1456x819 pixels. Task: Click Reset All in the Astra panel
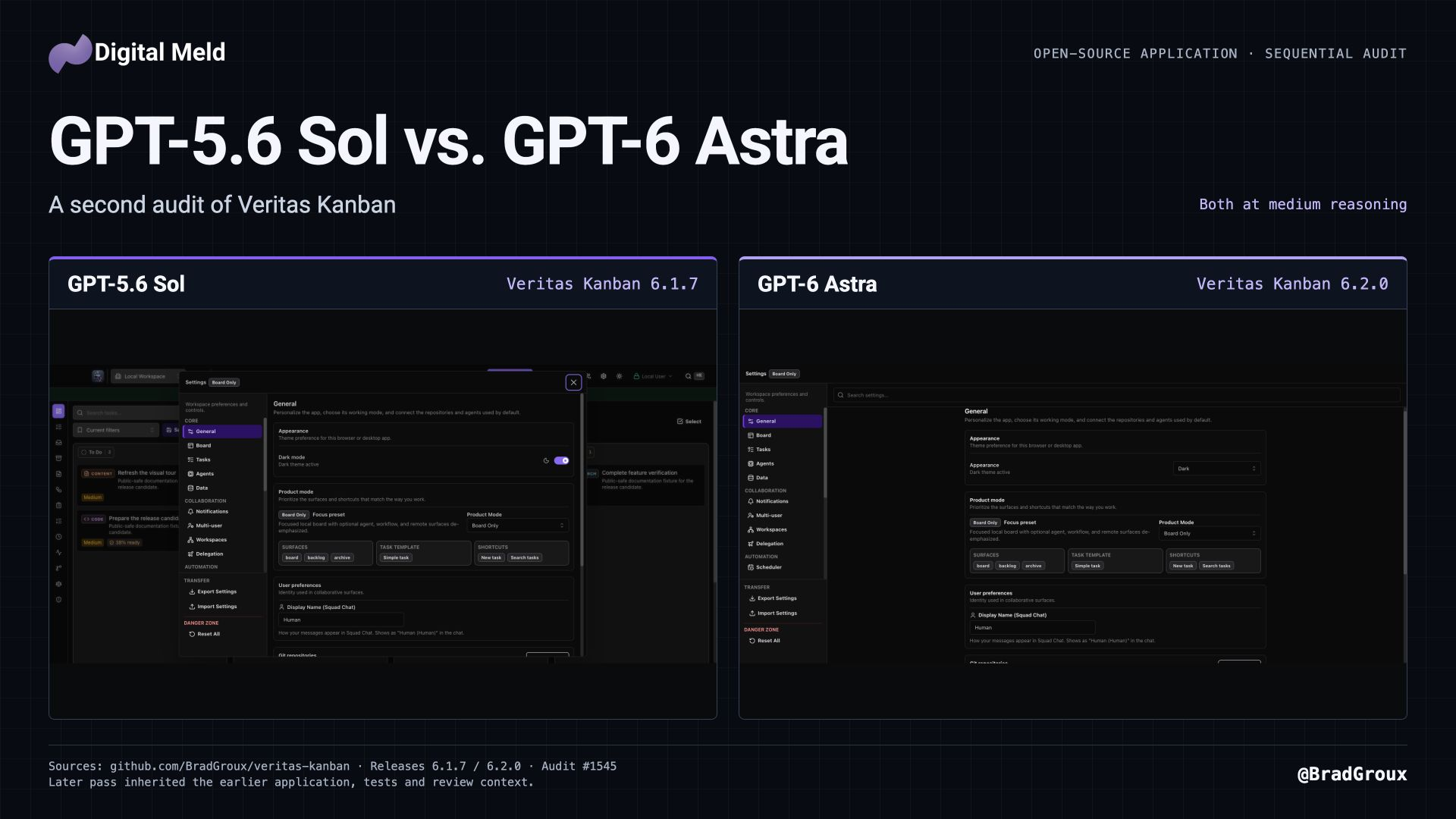[764, 641]
